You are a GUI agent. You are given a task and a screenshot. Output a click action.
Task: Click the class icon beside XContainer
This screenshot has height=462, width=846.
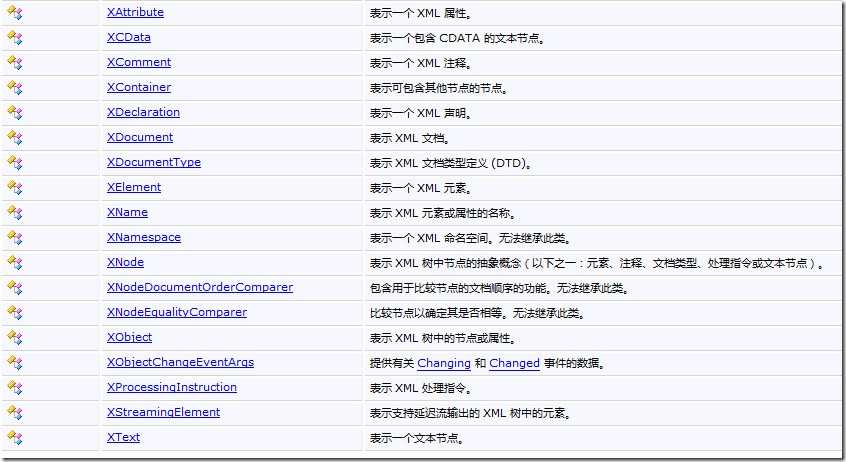coord(15,87)
